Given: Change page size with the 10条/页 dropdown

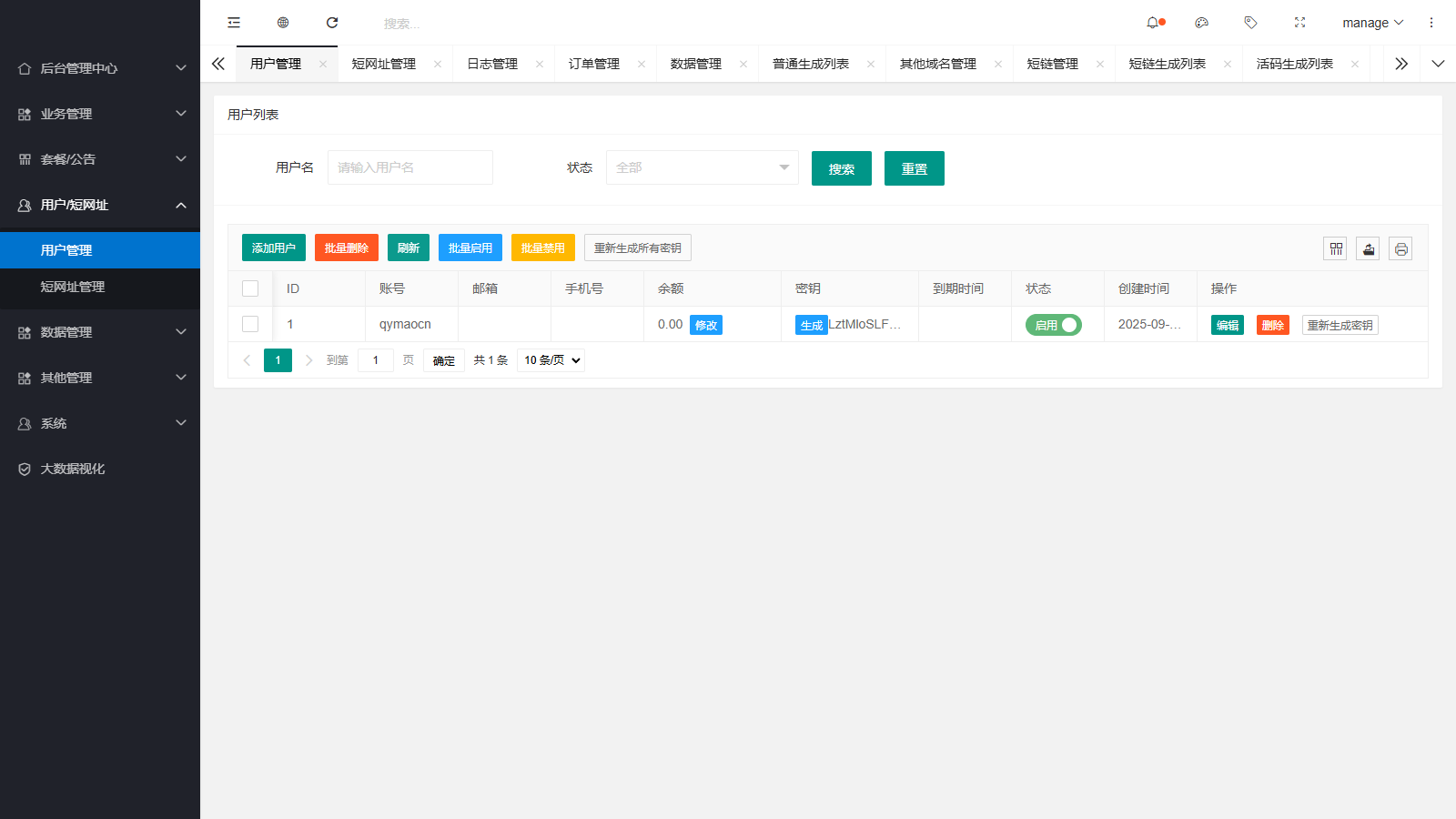Looking at the screenshot, I should click(x=550, y=359).
